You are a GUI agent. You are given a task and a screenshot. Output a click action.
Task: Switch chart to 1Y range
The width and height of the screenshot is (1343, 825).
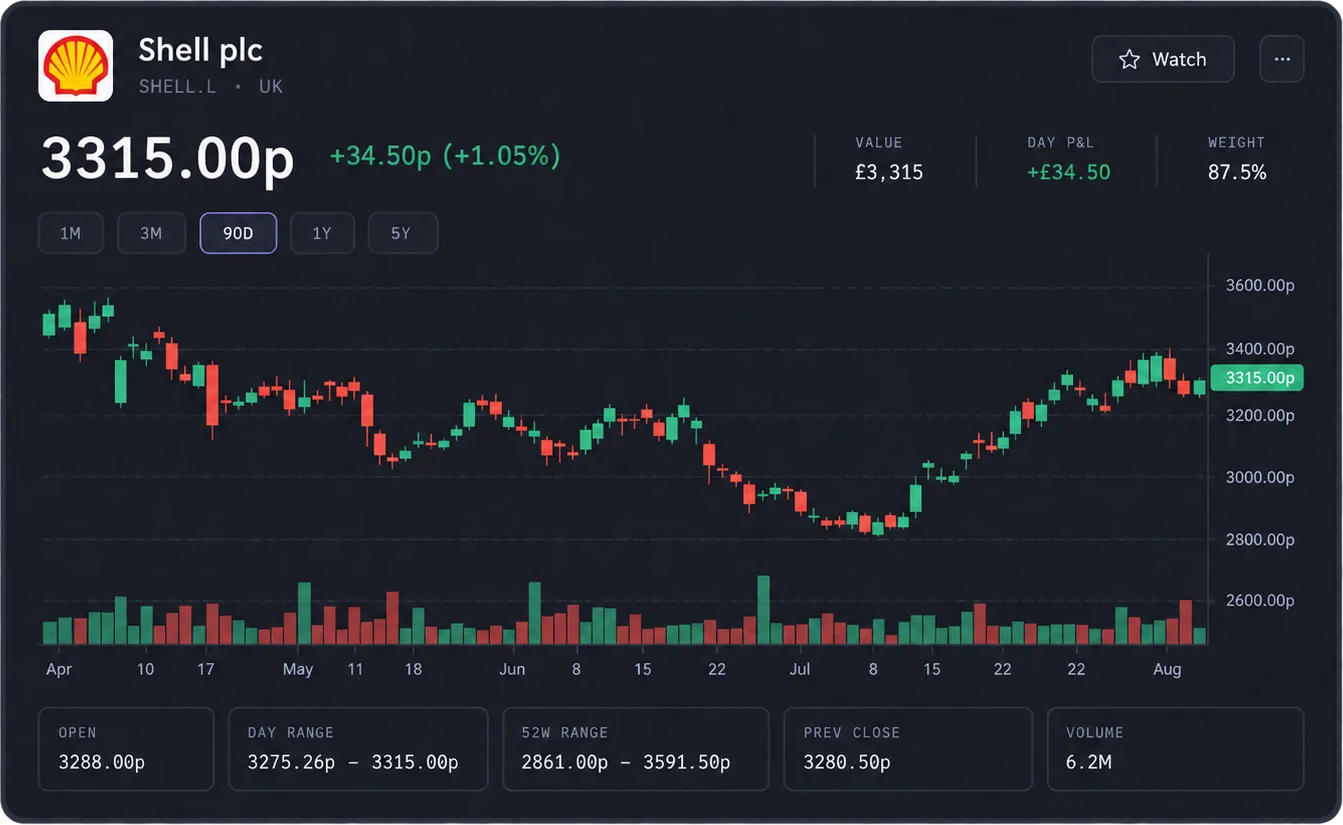(x=321, y=234)
